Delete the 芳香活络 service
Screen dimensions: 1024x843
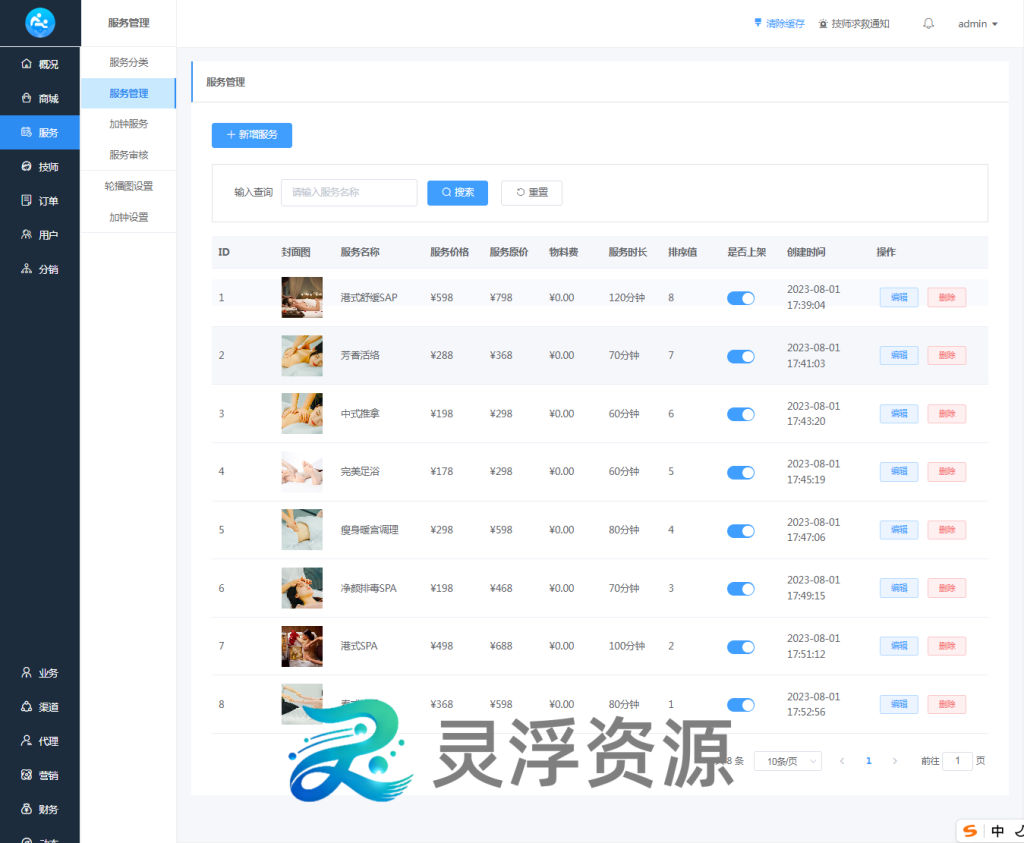(x=946, y=355)
